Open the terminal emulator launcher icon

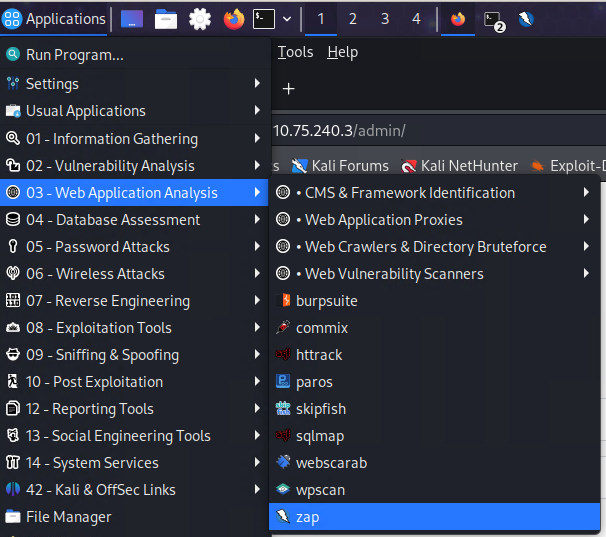point(264,19)
